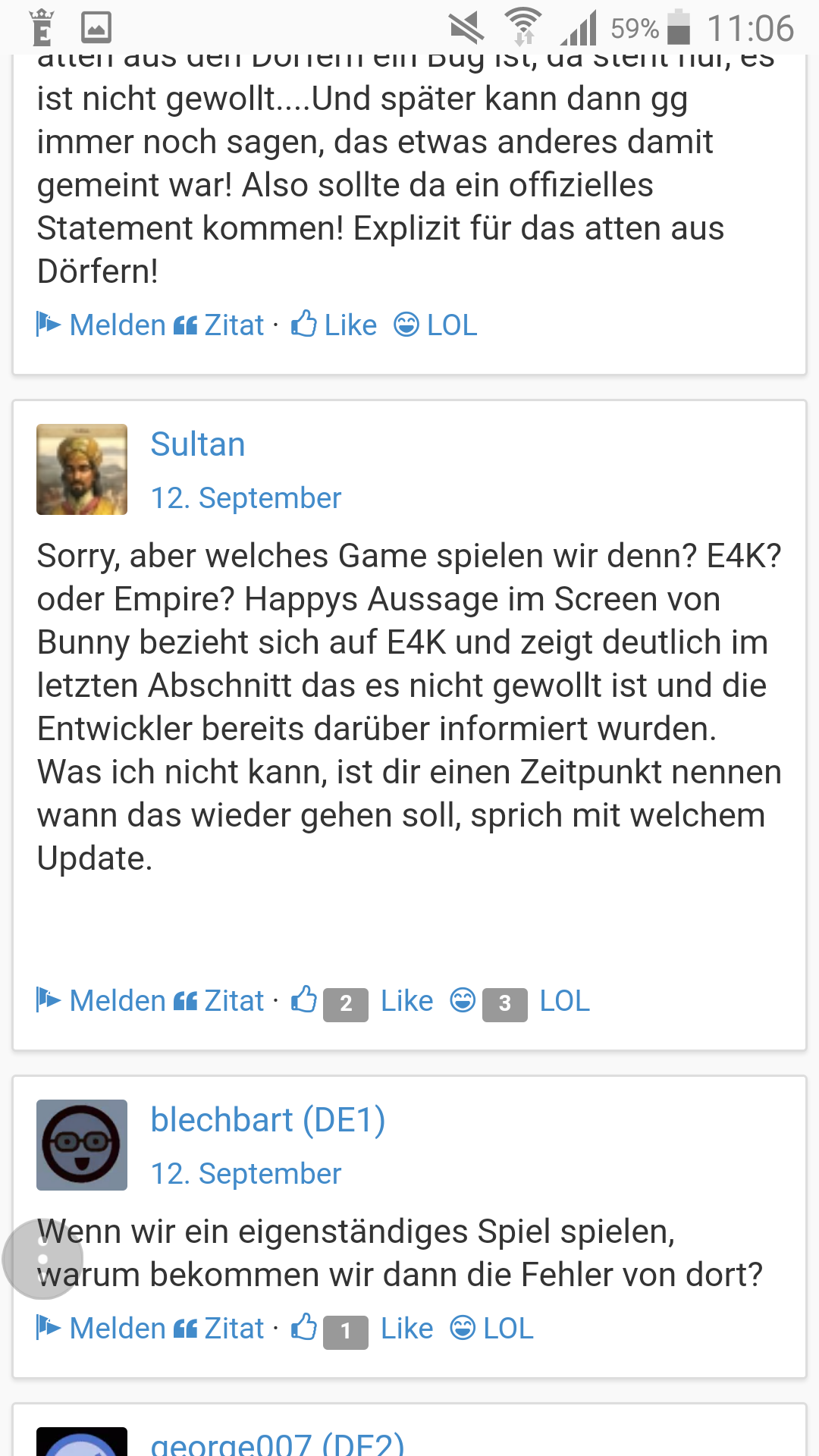Open the blechbart (DE1) profile link
This screenshot has width=819, height=1456.
pyautogui.click(x=268, y=1120)
